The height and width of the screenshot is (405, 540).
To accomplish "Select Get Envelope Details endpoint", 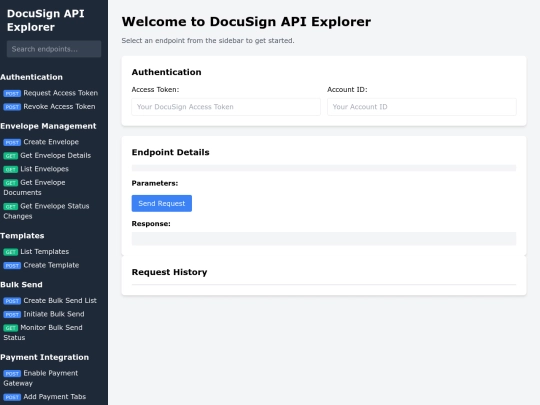I will 47,155.
